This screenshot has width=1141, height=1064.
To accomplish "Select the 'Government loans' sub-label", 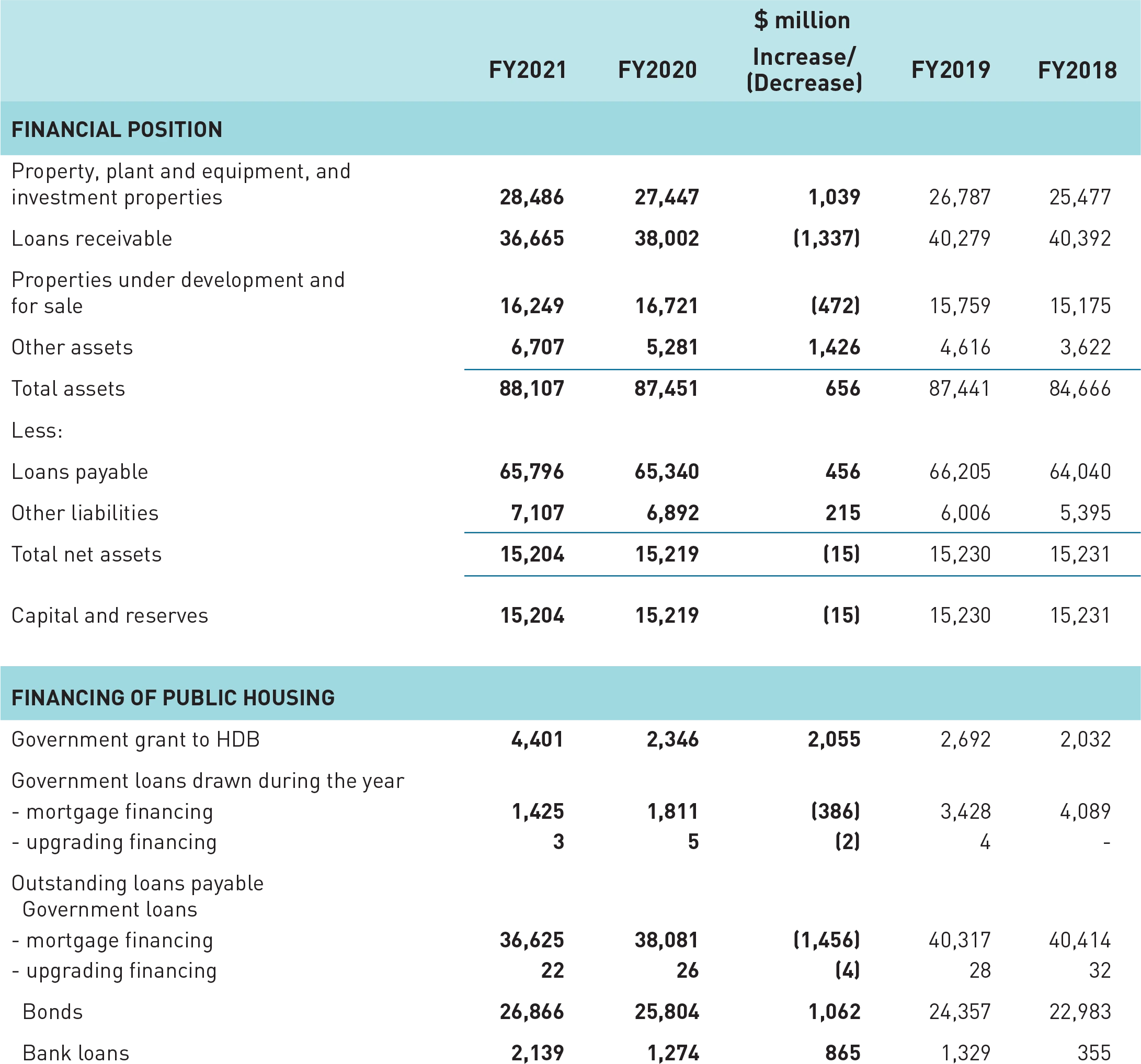I will coord(110,910).
